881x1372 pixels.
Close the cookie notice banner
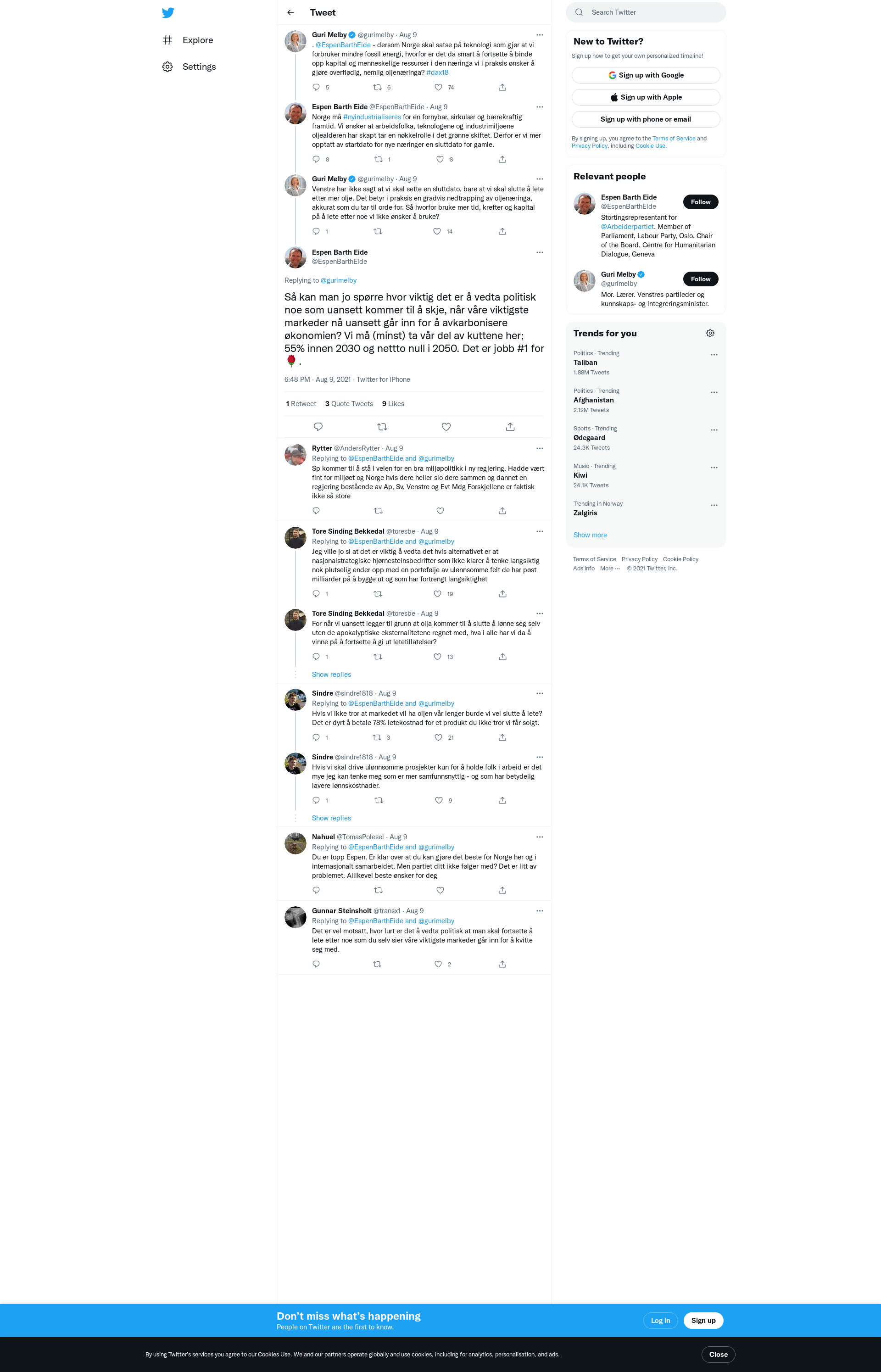[718, 1354]
